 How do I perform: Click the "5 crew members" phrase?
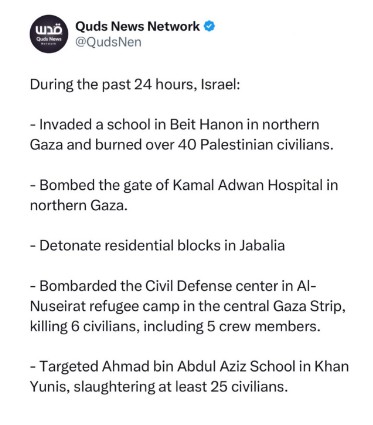(263, 326)
